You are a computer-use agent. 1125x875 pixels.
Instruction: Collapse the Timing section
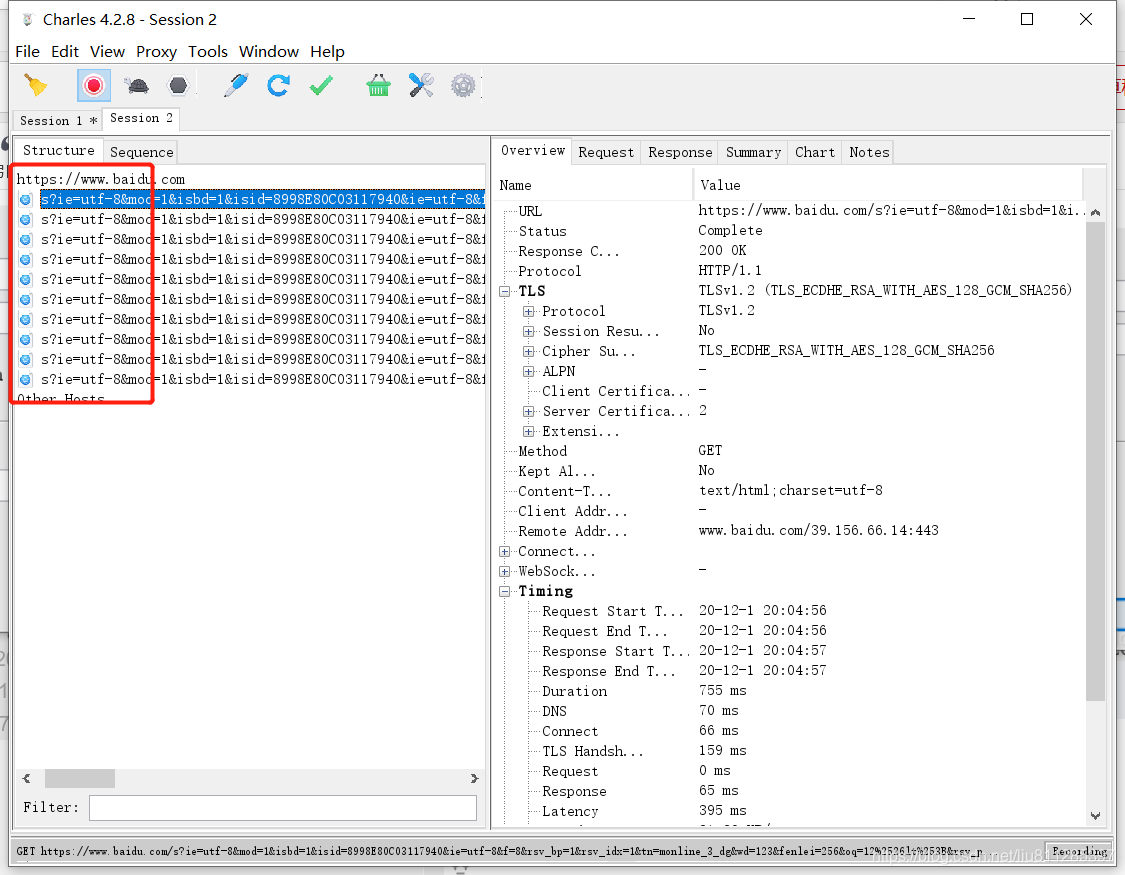[x=504, y=592]
